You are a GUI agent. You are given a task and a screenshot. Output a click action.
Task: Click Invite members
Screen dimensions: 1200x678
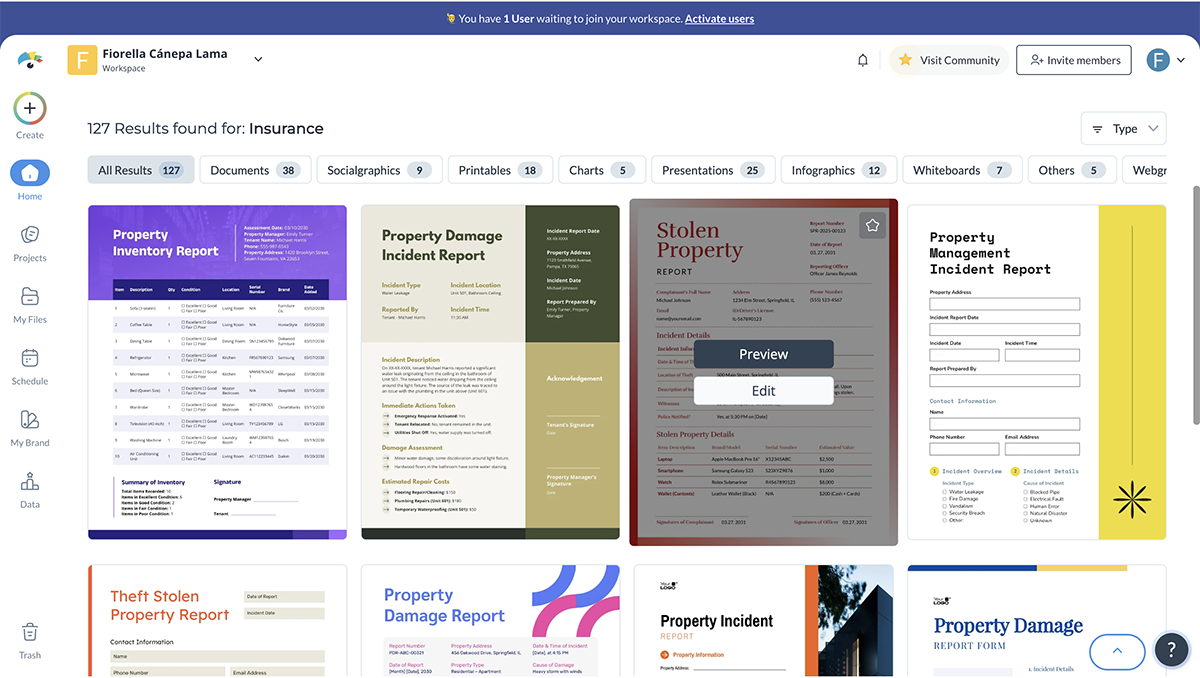(x=1073, y=60)
